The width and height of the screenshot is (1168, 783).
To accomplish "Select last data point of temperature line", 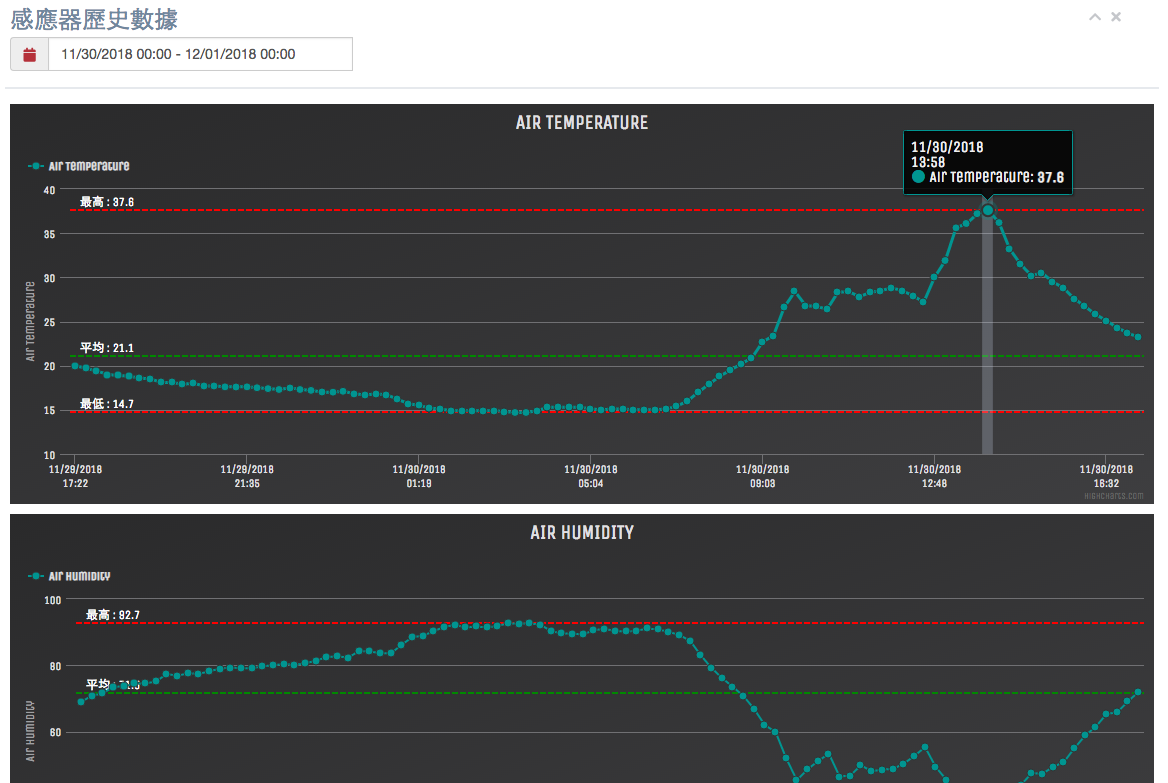I will point(1138,337).
